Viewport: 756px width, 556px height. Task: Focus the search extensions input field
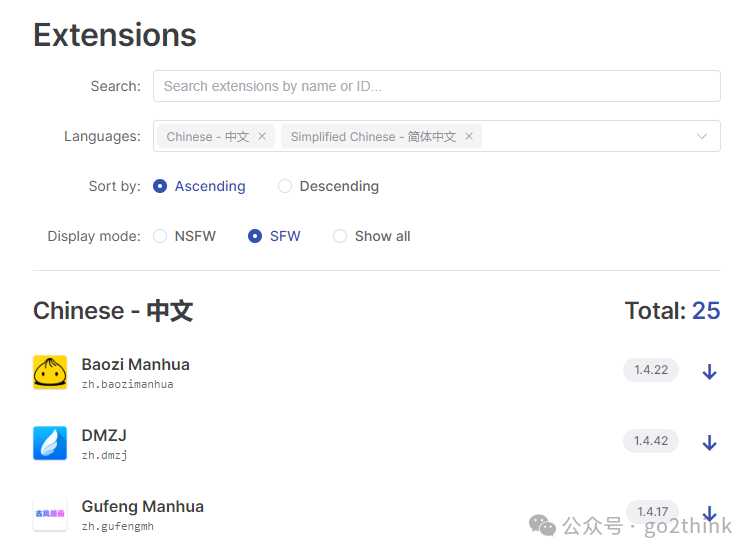(437, 86)
